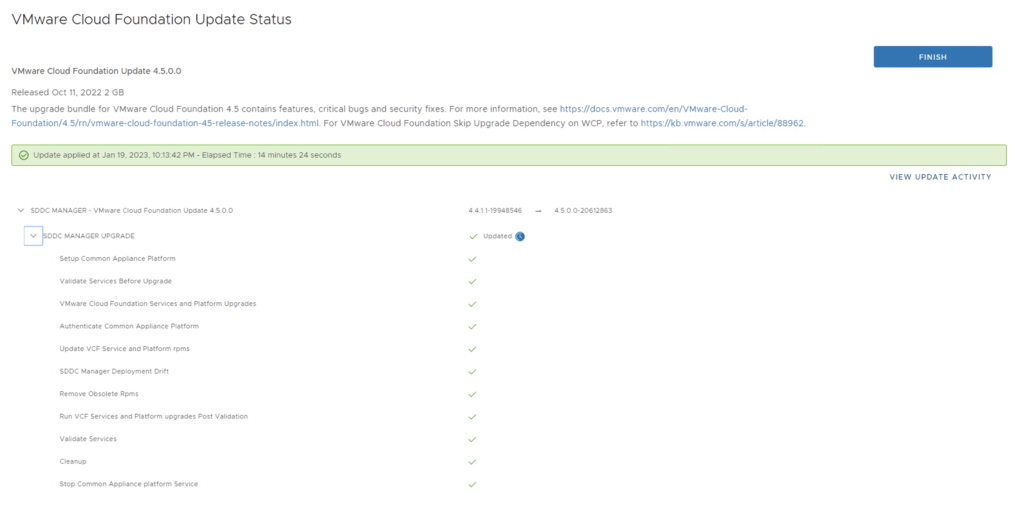This screenshot has height=508, width=1024.
Task: Select the 'Validate Services' step label
Action: pyautogui.click(x=88, y=439)
